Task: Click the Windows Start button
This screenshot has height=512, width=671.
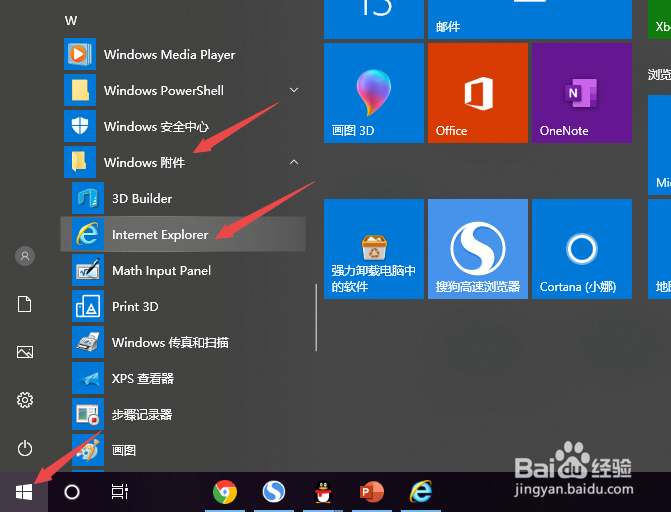Action: tap(24, 492)
